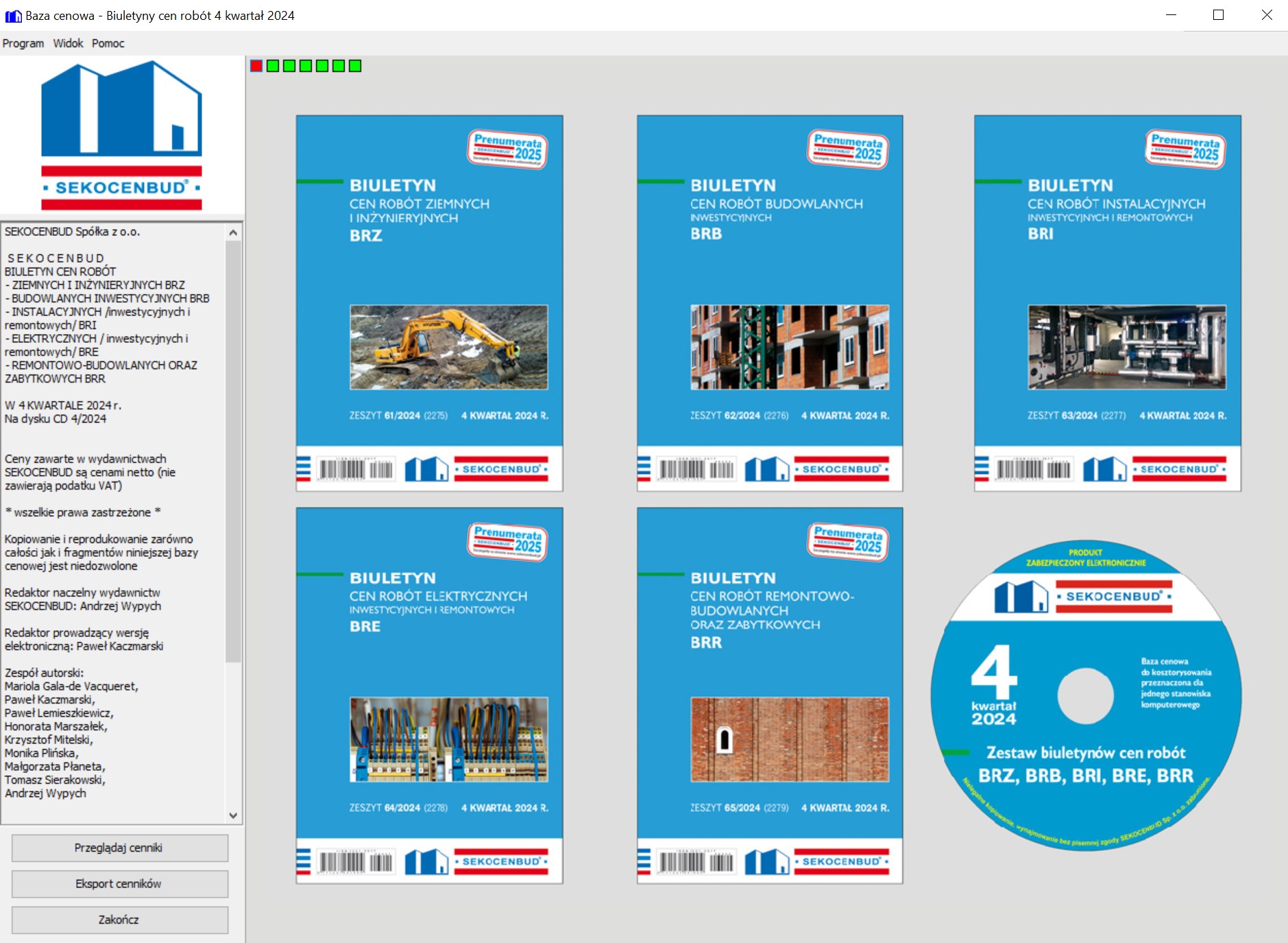Open the BRZ earthworks bulletin cover
This screenshot has height=943, width=1288.
click(430, 303)
